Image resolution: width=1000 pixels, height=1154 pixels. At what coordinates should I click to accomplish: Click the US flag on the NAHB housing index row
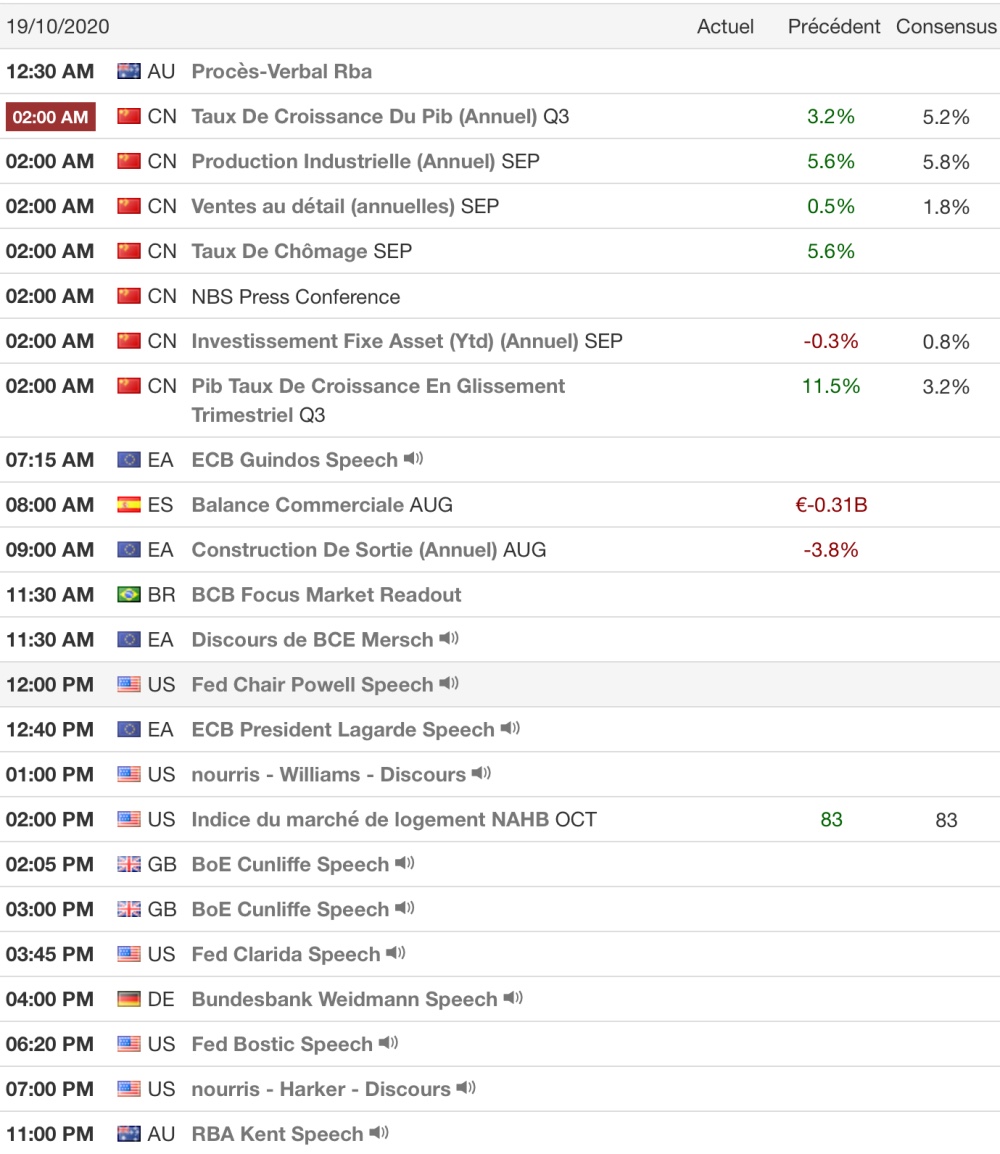pyautogui.click(x=129, y=819)
